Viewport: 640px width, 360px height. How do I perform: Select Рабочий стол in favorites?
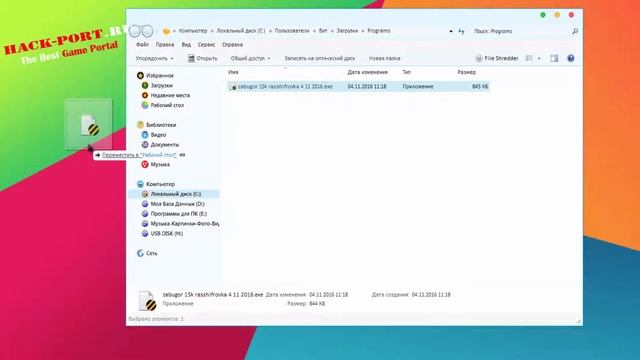point(167,105)
